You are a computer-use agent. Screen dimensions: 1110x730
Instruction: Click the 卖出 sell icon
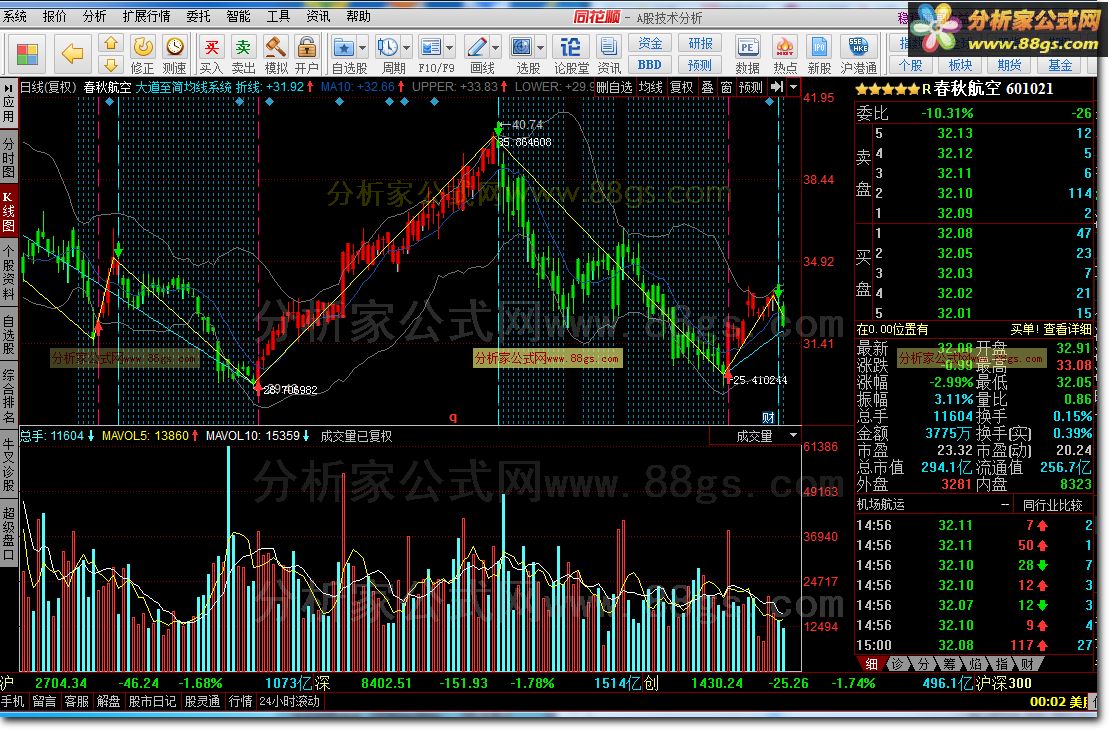[243, 55]
